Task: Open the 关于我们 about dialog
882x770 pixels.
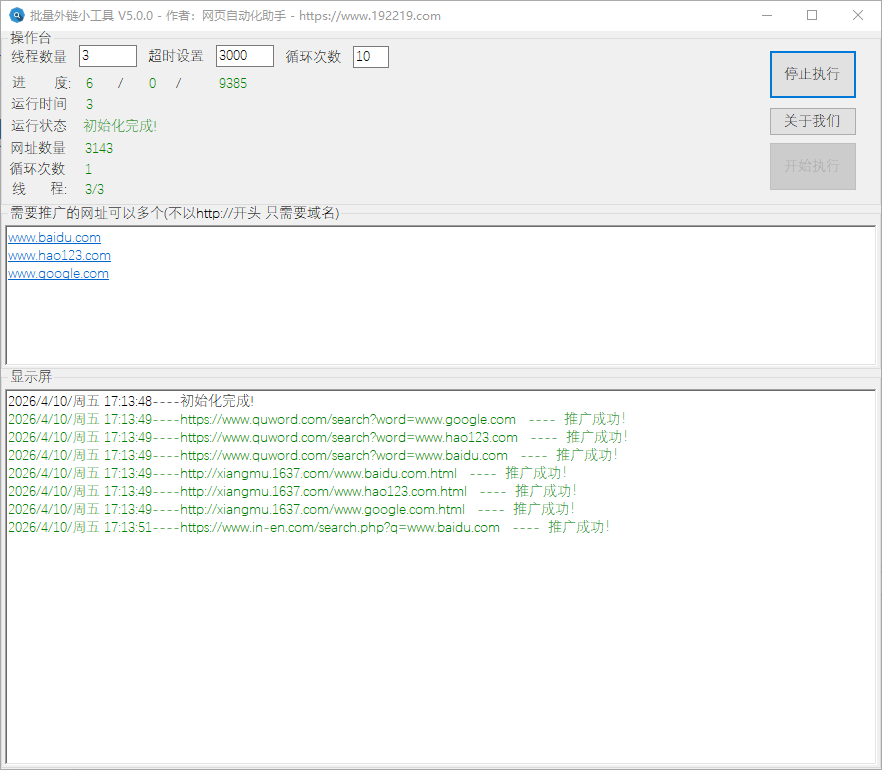Action: pos(812,121)
